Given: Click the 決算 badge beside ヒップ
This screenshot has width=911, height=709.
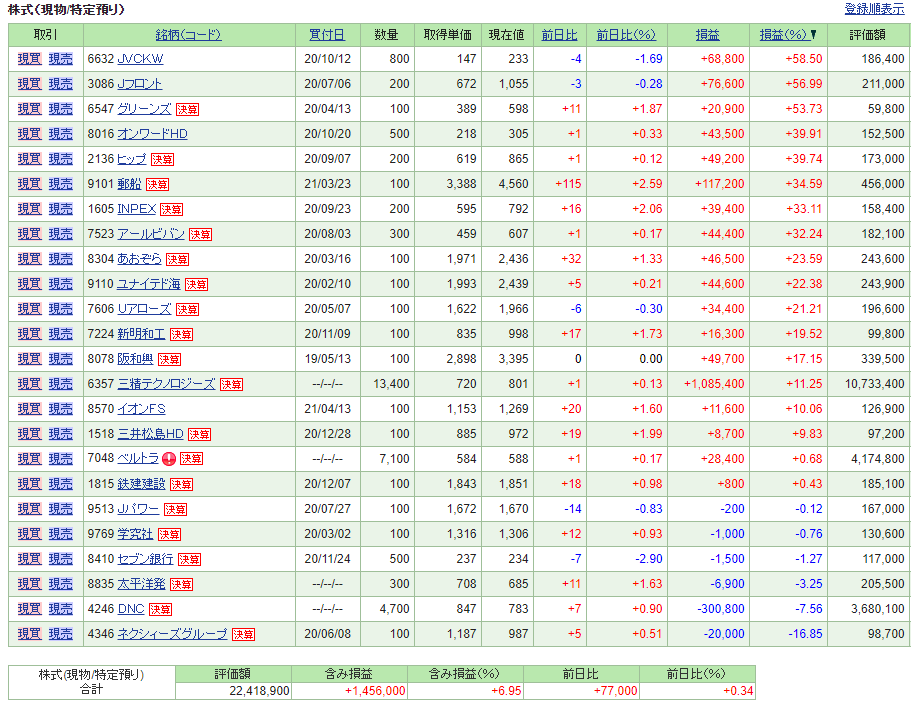Looking at the screenshot, I should 162,159.
